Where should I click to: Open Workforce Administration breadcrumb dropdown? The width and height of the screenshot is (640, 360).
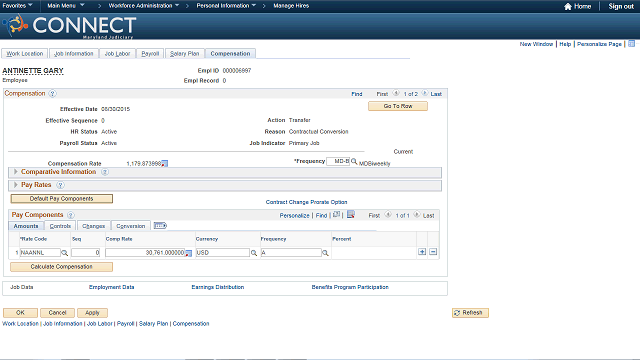tap(144, 6)
